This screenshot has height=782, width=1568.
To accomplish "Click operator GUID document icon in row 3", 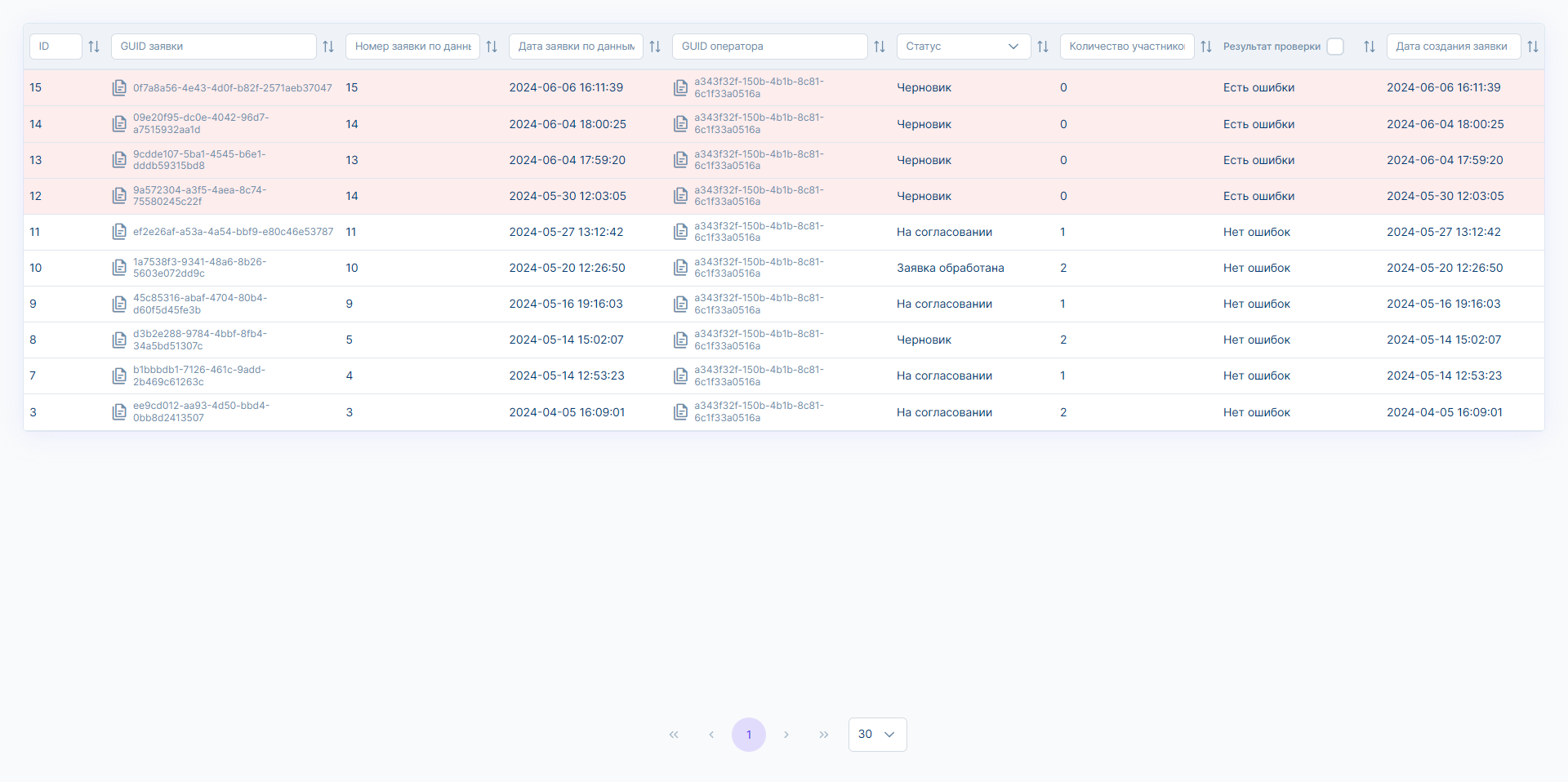I will tap(680, 412).
